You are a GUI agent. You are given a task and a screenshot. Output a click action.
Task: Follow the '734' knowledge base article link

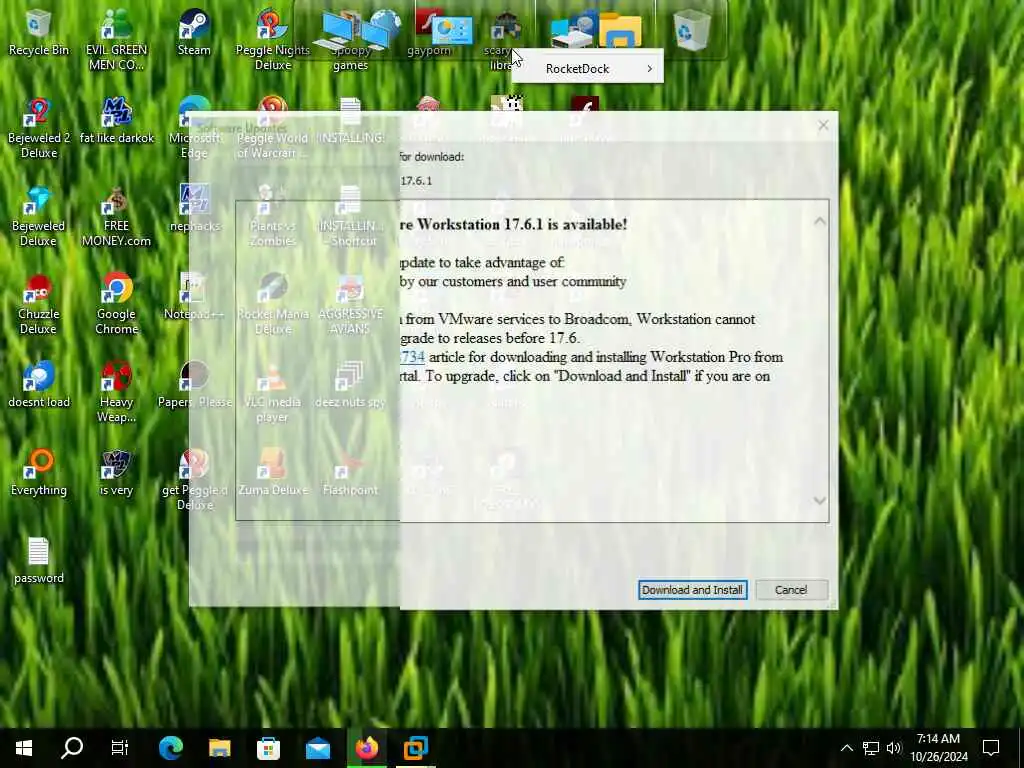click(x=412, y=357)
